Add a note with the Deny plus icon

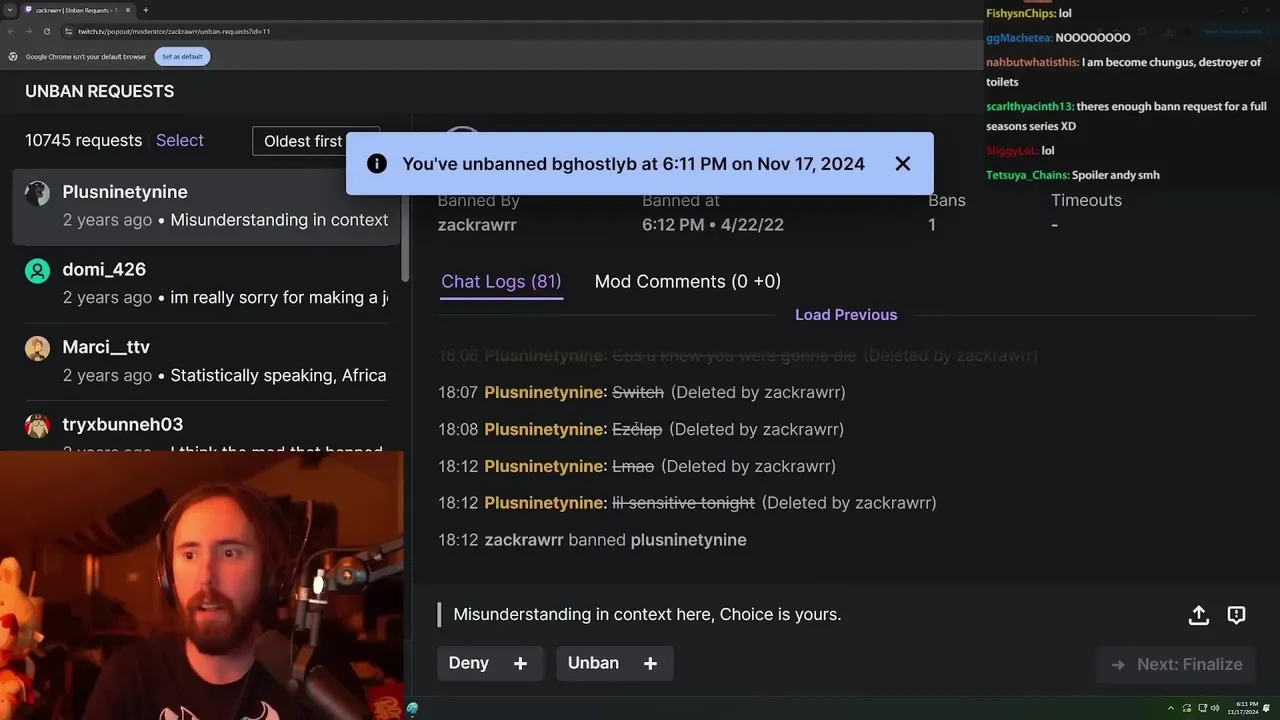[x=520, y=664]
